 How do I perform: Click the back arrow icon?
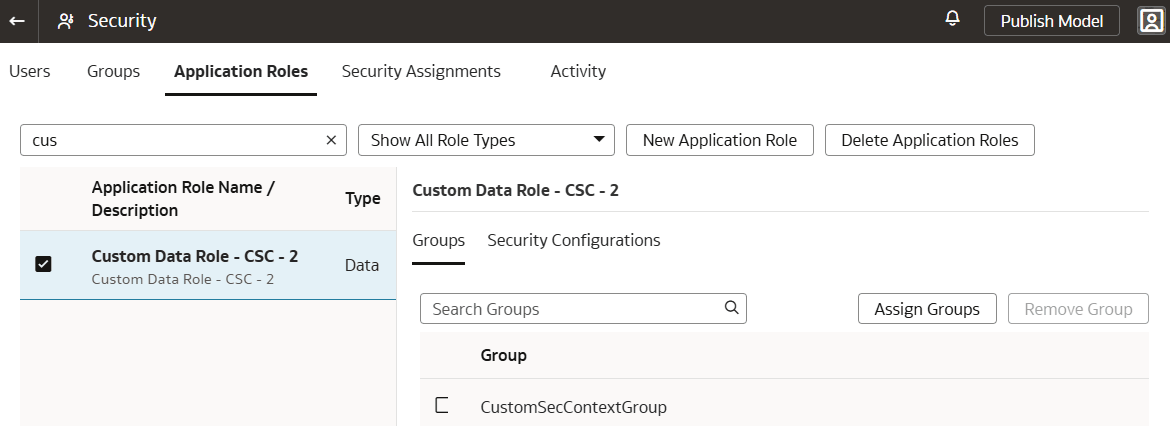17,21
